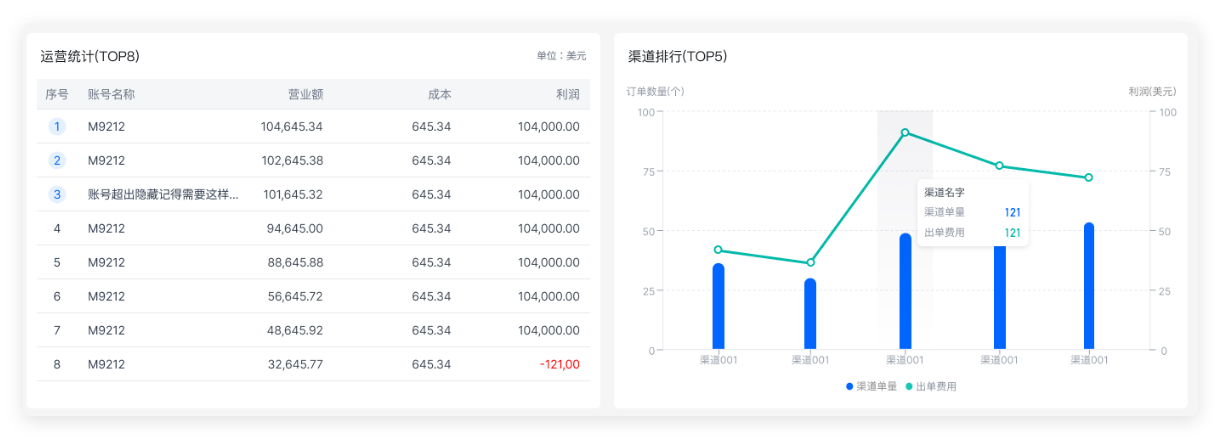Click the red negative profit value -121,00
This screenshot has height=439, width=1221.
559,365
